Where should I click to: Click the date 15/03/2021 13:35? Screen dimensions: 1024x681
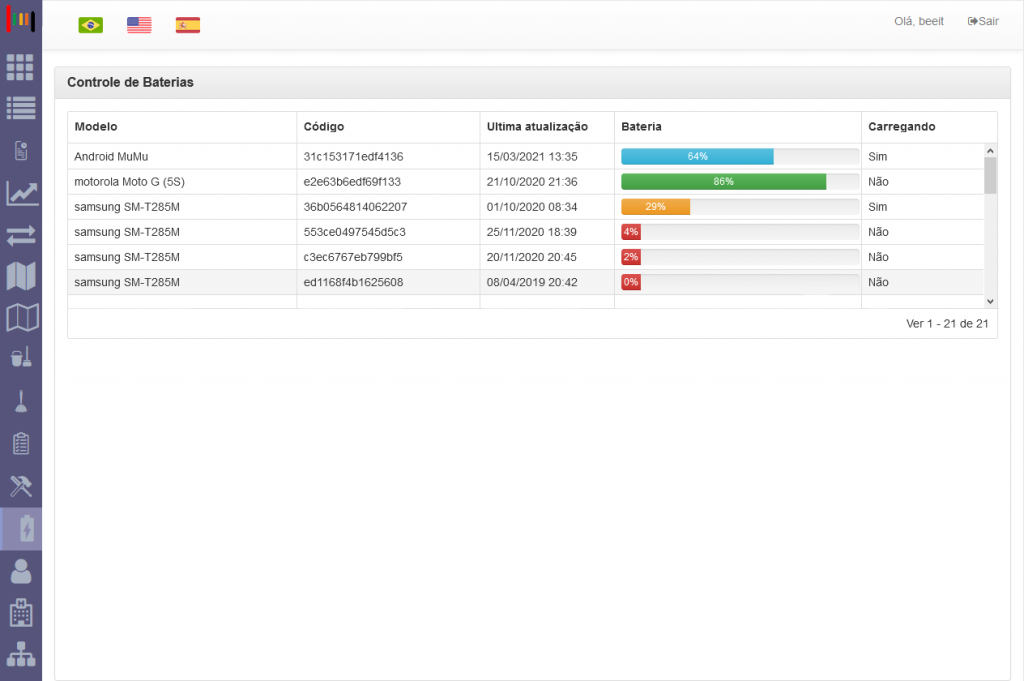(x=532, y=157)
